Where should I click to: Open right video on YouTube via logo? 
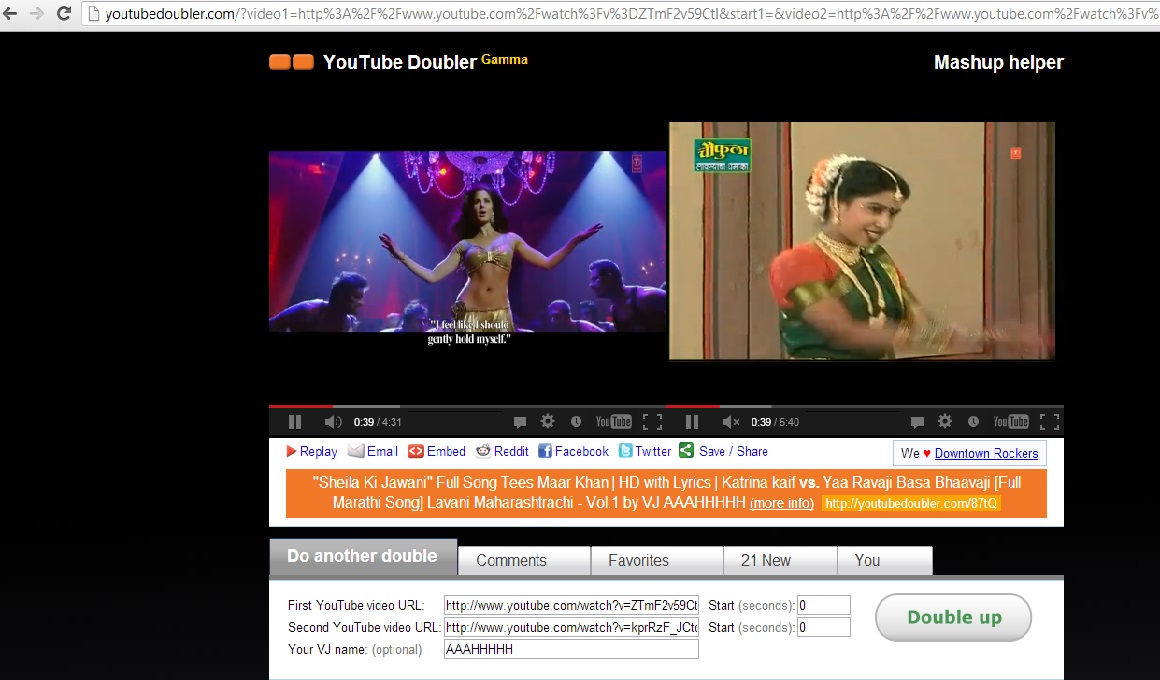1011,422
